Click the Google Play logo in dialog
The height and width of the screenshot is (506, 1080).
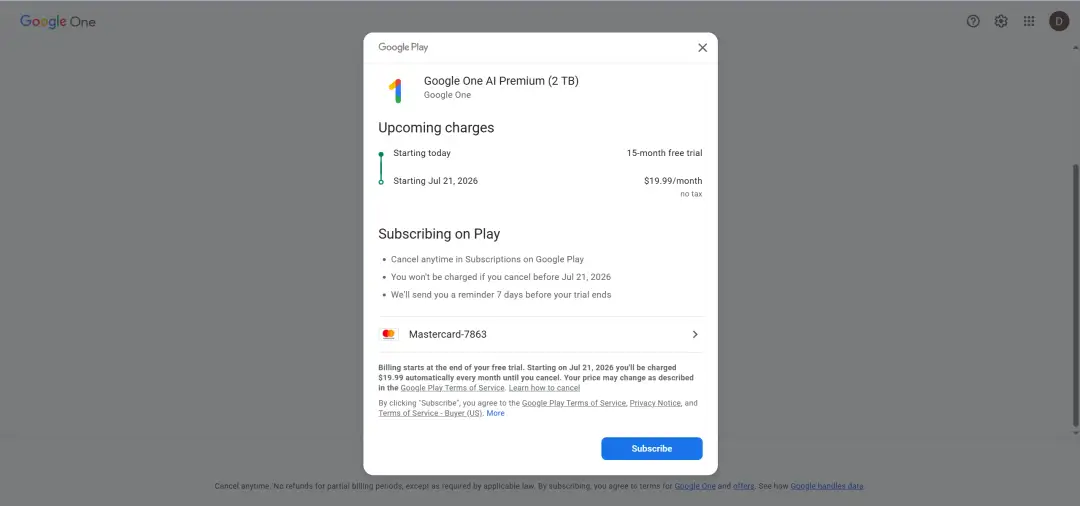pos(403,47)
